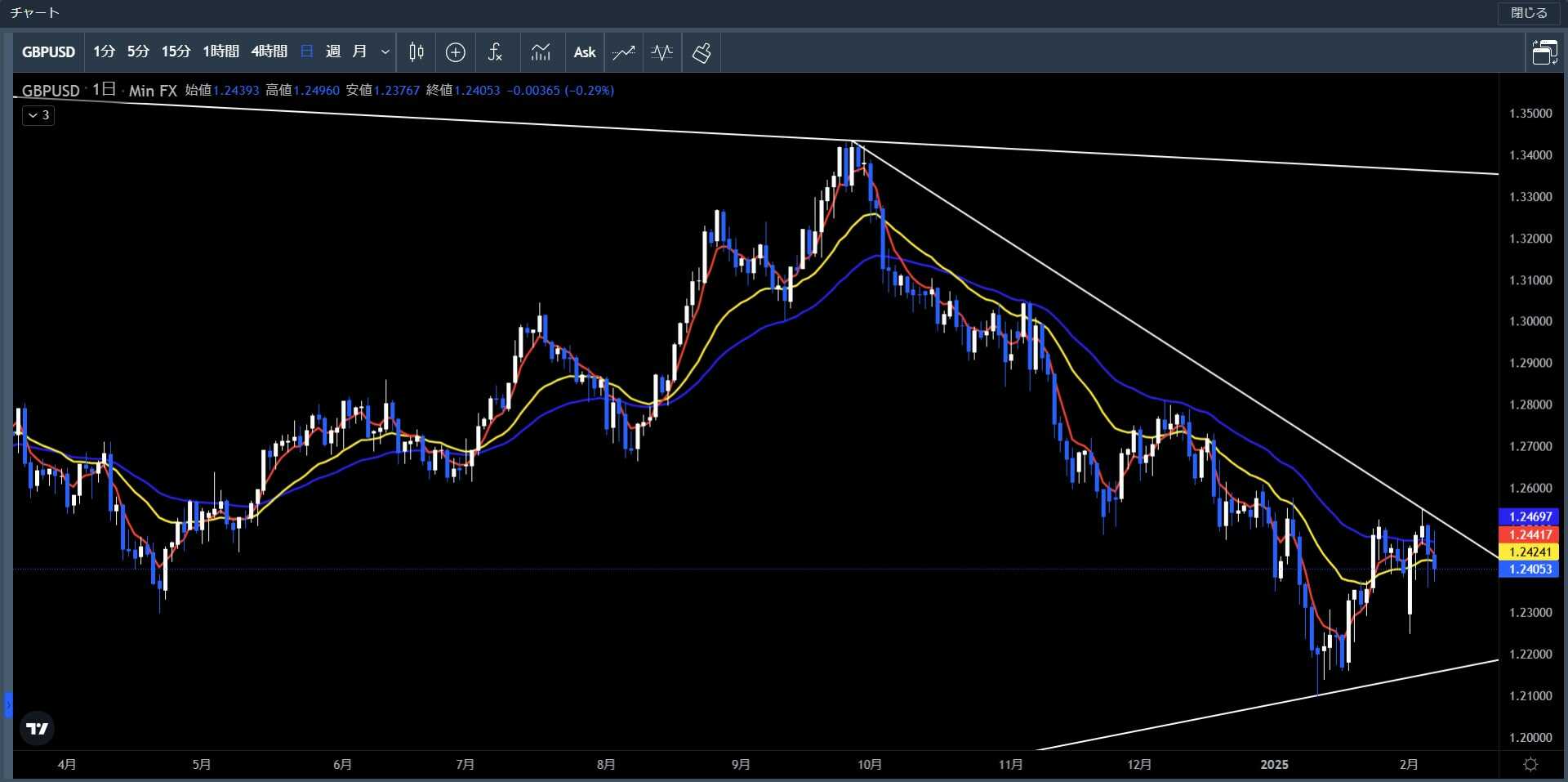This screenshot has width=1568, height=782.
Task: Click the 閉じる close button
Action: [1529, 13]
